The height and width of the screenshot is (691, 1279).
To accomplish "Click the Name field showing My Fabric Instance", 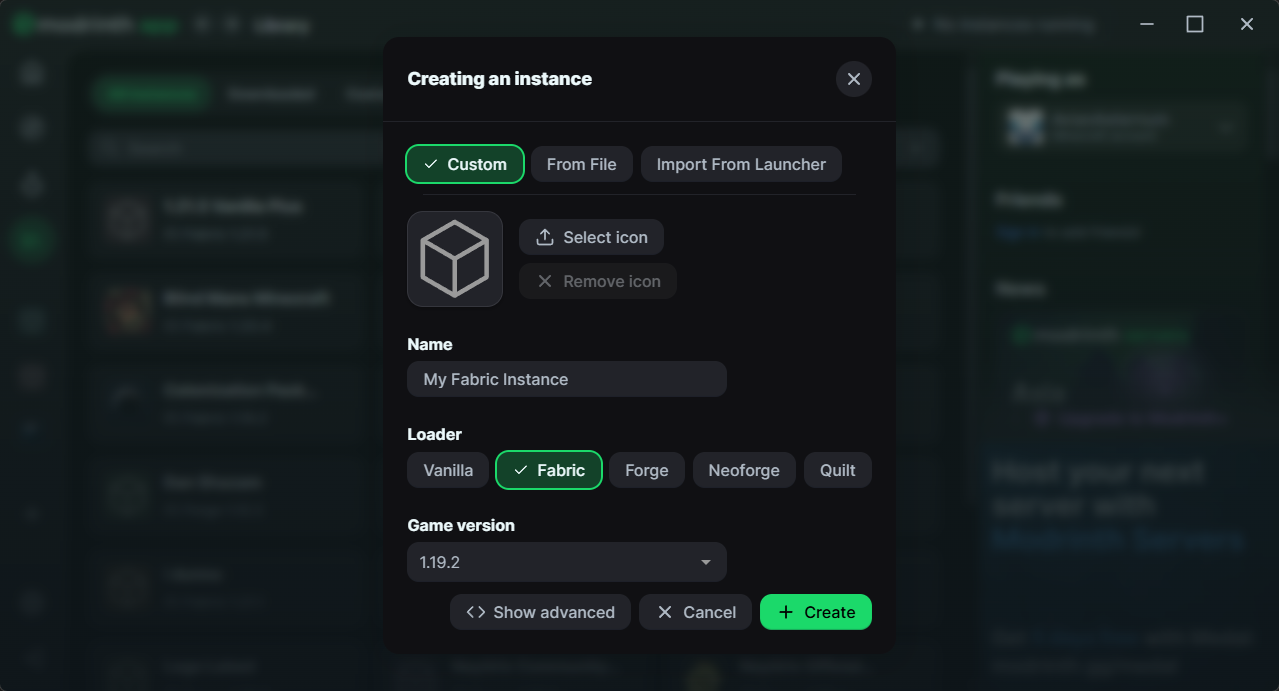I will pyautogui.click(x=566, y=379).
